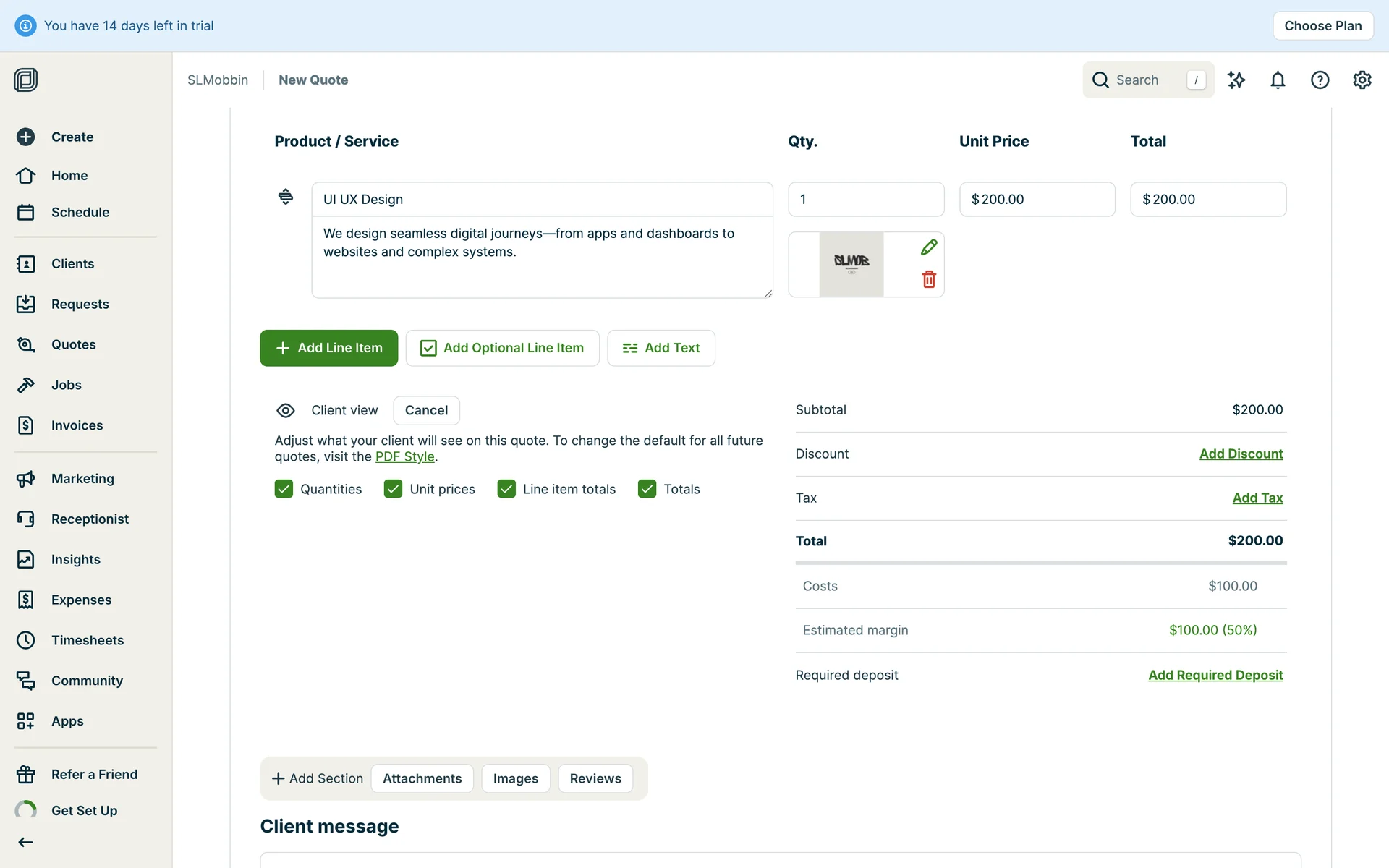Open Quotes in the sidebar
The width and height of the screenshot is (1389, 868).
point(73,344)
